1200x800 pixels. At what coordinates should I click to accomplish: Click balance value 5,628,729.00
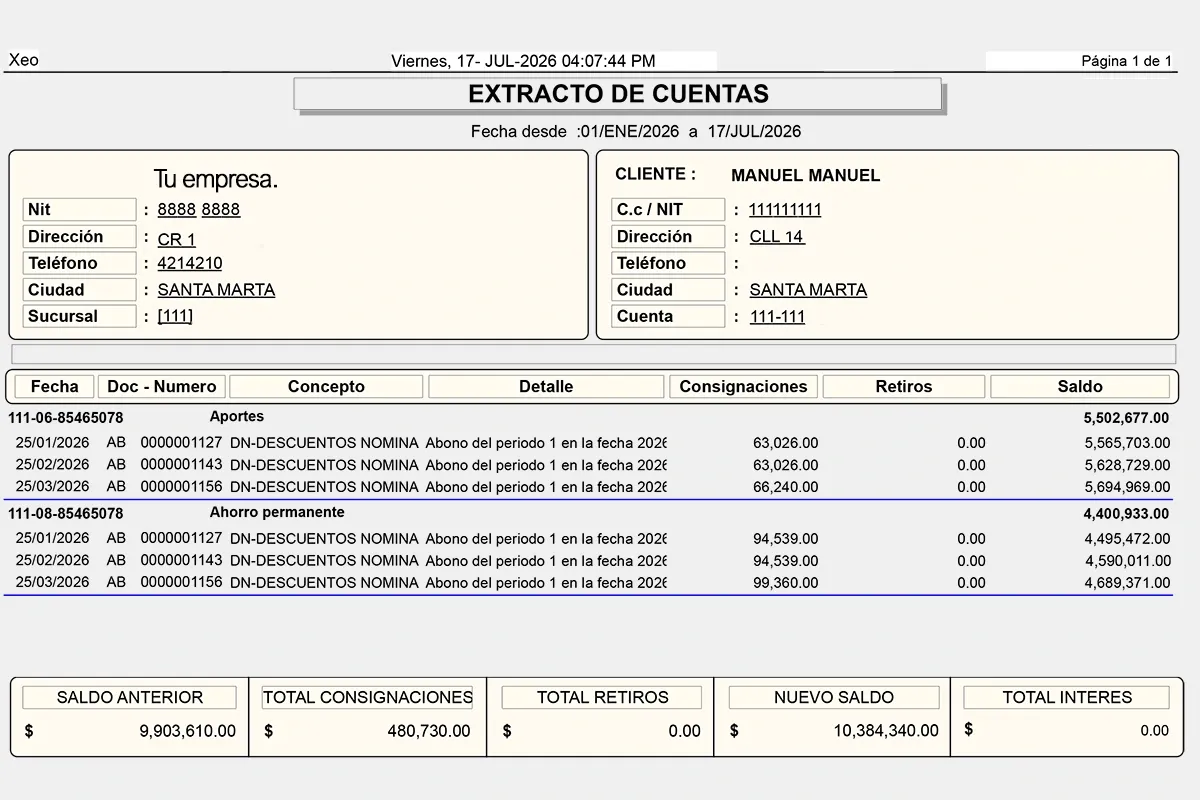click(1127, 465)
